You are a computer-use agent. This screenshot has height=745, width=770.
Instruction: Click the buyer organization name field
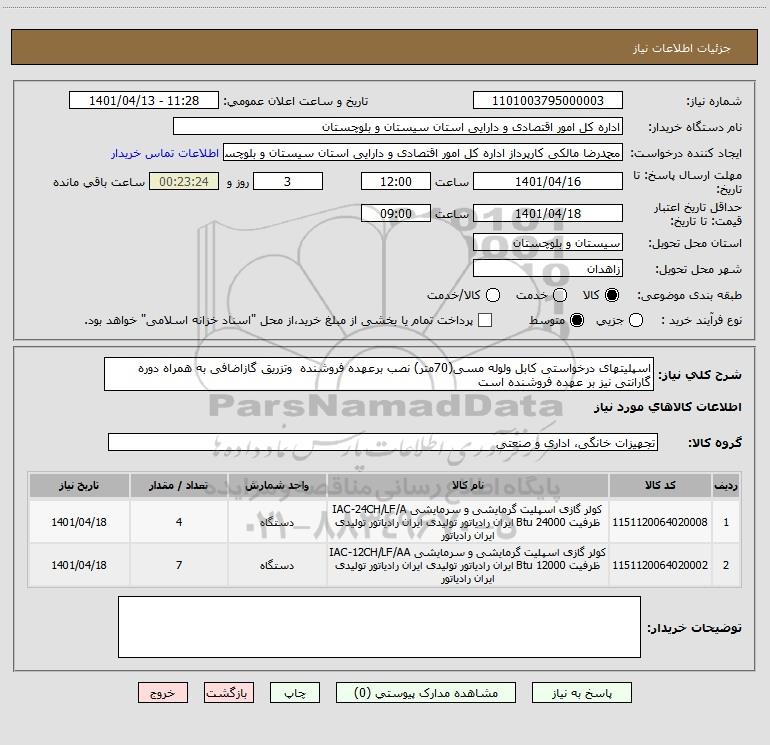pos(398,126)
